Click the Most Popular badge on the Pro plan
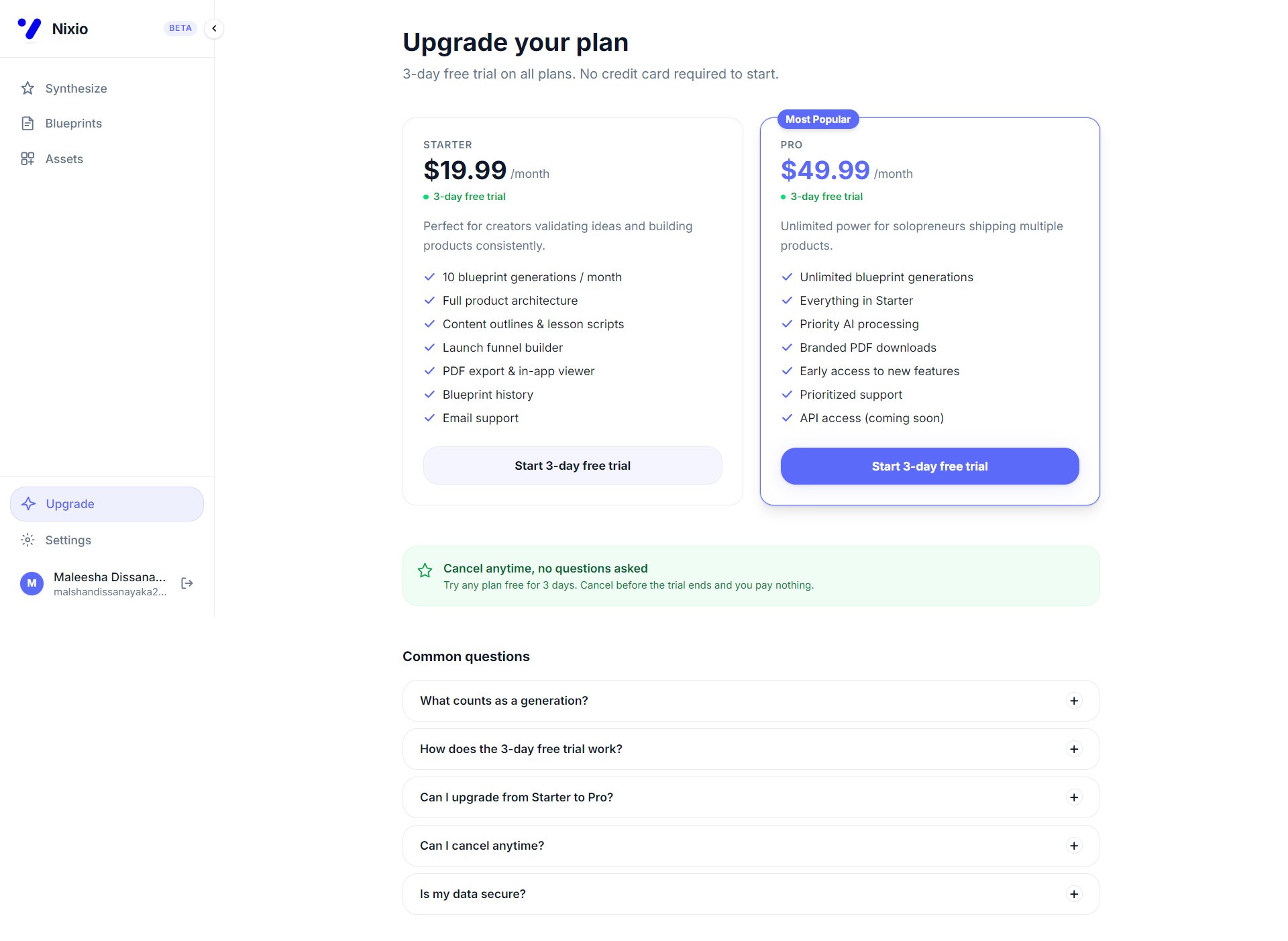1288x941 pixels. 818,119
